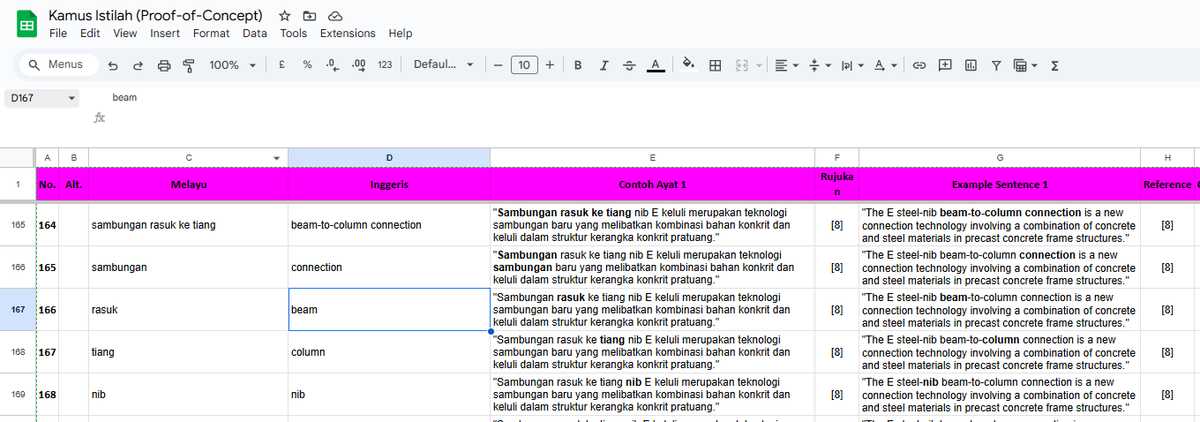Open the Google Sheets home icon
1200x422 pixels.
coord(27,25)
